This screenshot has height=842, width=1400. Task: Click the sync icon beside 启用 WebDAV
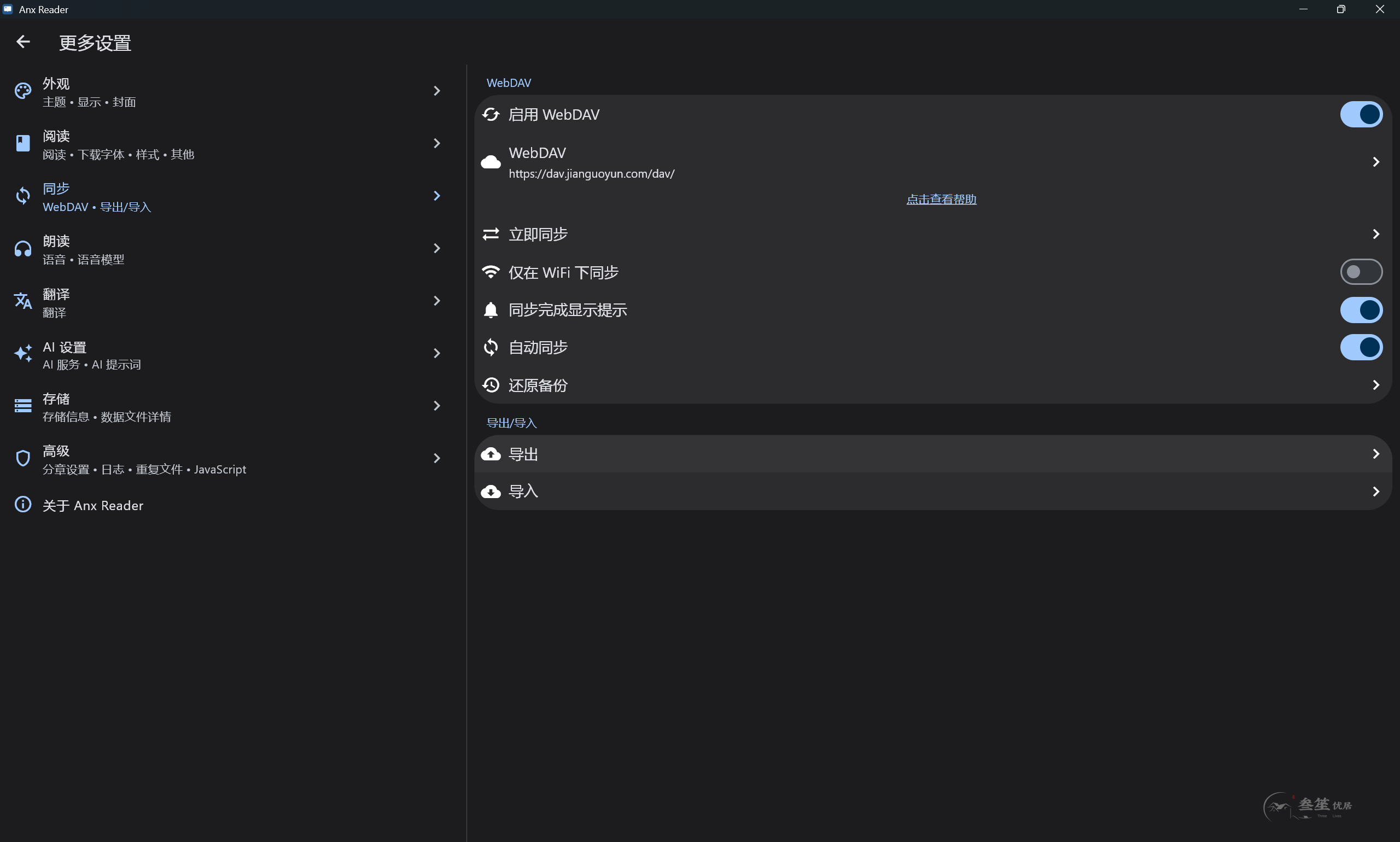click(x=491, y=115)
